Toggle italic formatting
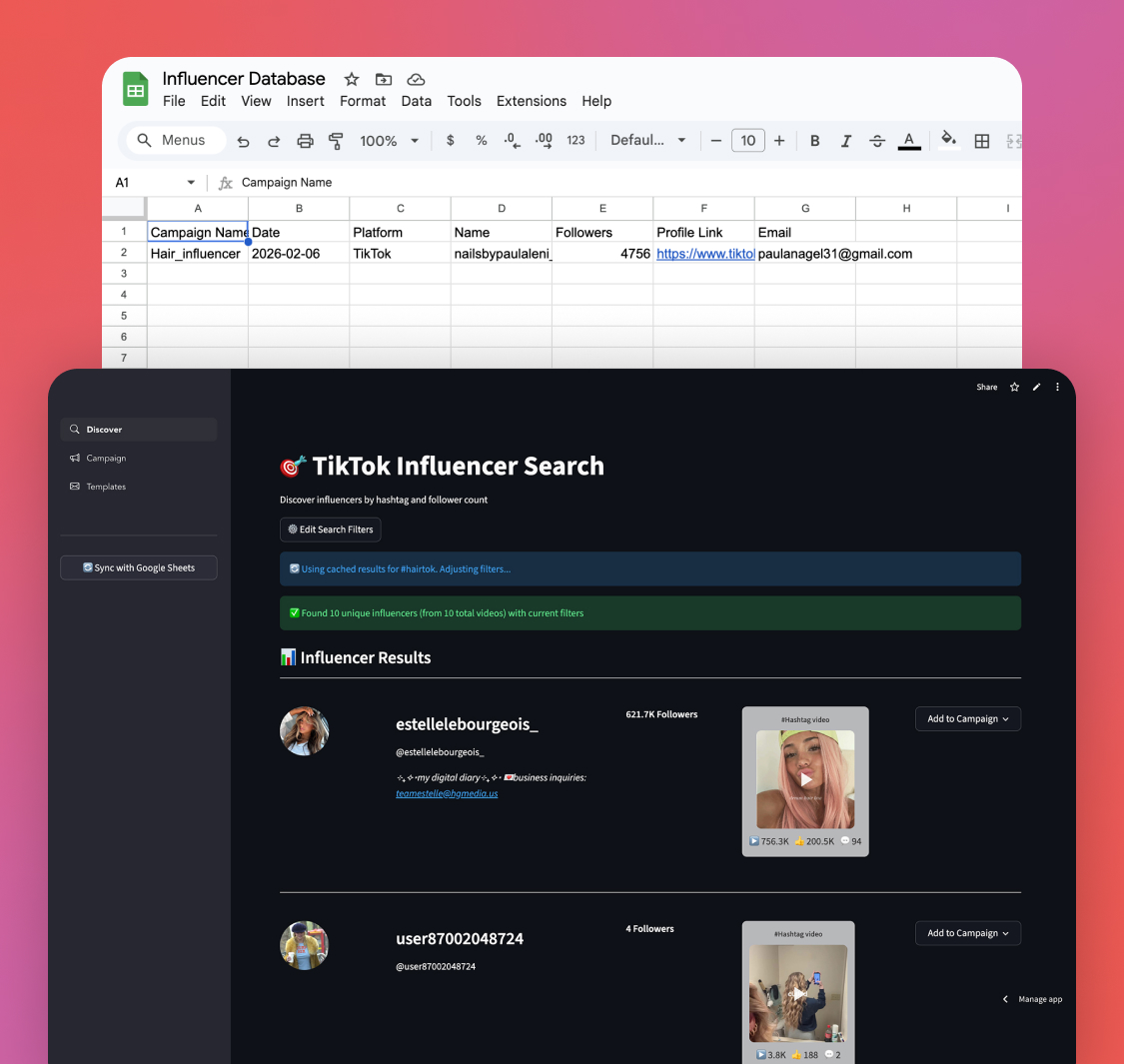This screenshot has height=1064, width=1124. [x=845, y=142]
